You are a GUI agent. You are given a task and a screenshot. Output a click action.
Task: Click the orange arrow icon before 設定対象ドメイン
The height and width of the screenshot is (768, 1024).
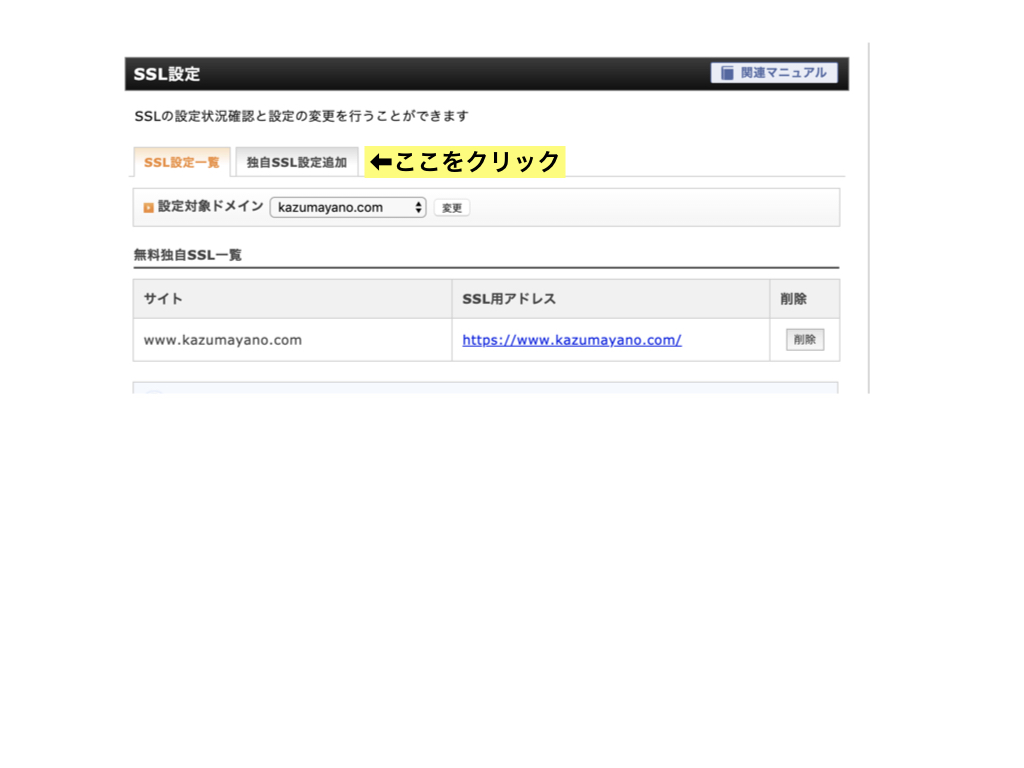click(x=148, y=208)
